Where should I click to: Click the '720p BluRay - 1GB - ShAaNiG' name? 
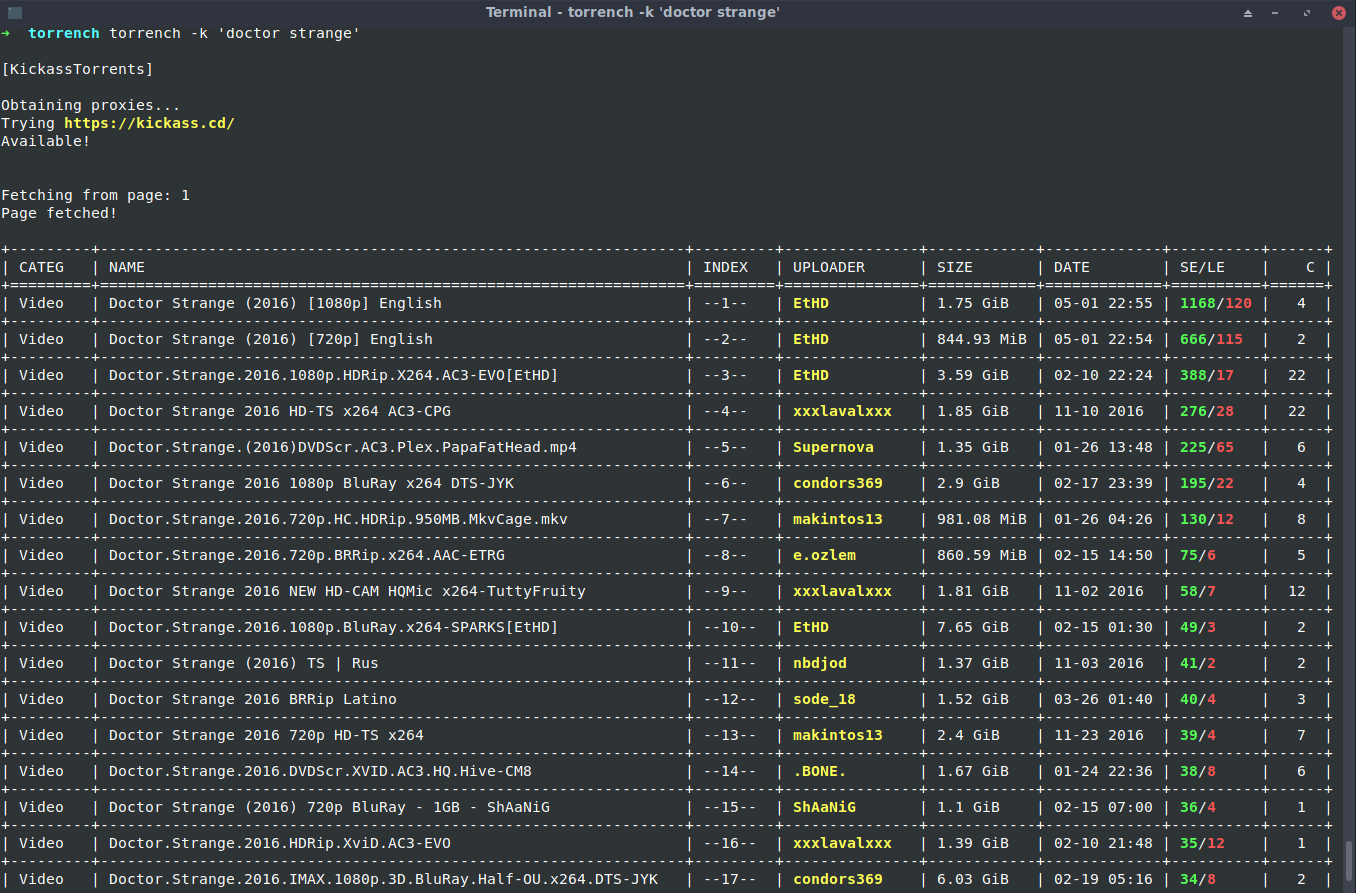[329, 807]
